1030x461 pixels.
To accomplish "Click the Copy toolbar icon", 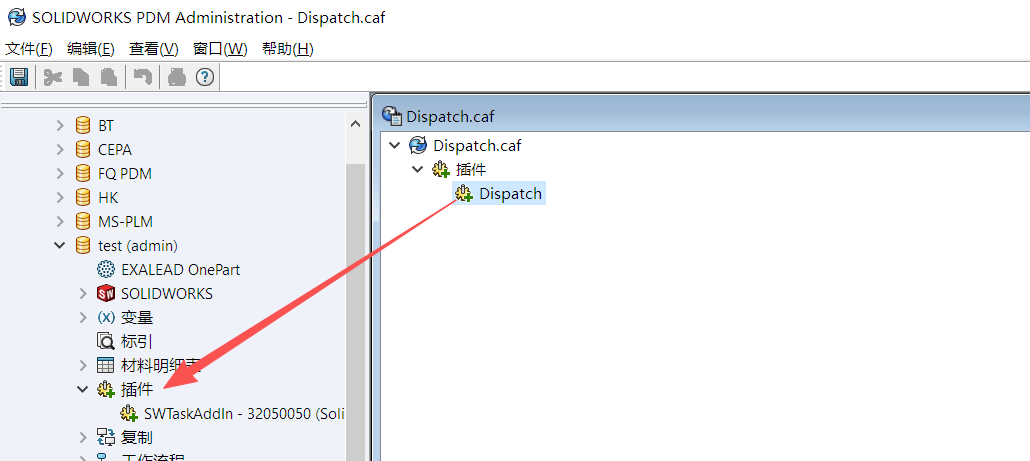I will coord(81,77).
